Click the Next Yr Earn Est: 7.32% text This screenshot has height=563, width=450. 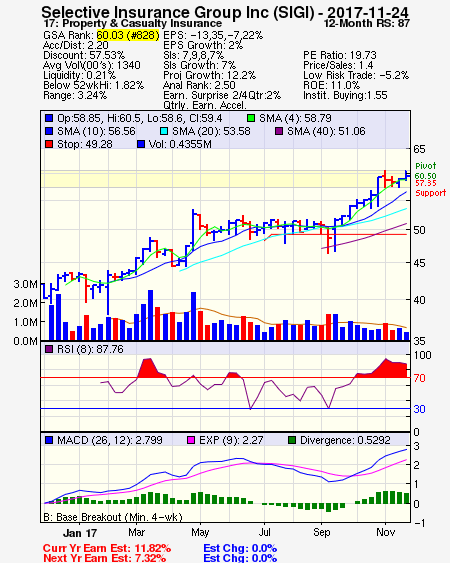pyautogui.click(x=105, y=558)
